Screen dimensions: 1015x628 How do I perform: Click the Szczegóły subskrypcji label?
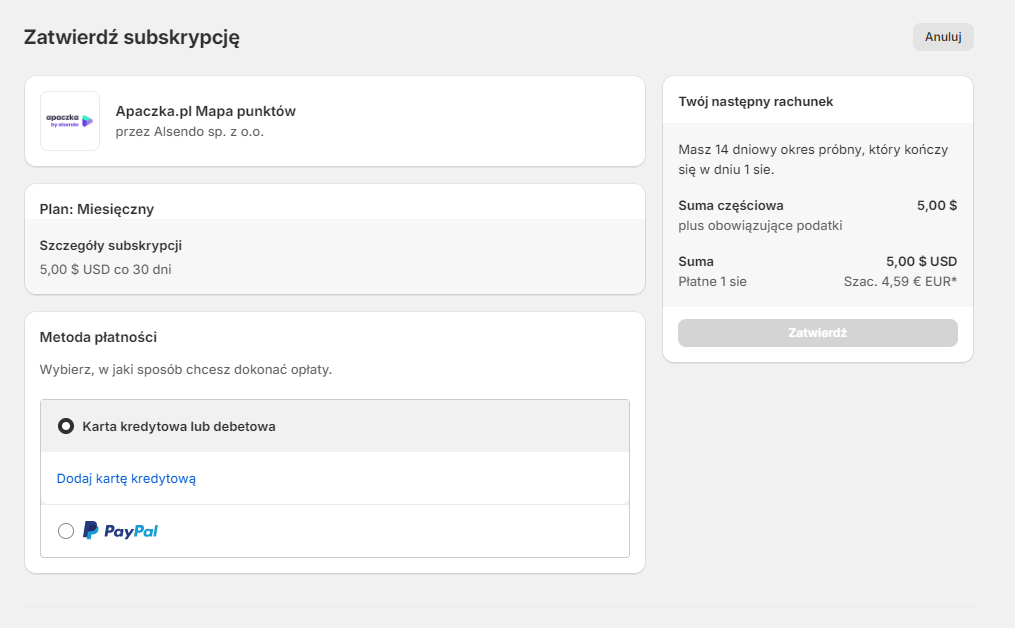(x=110, y=245)
